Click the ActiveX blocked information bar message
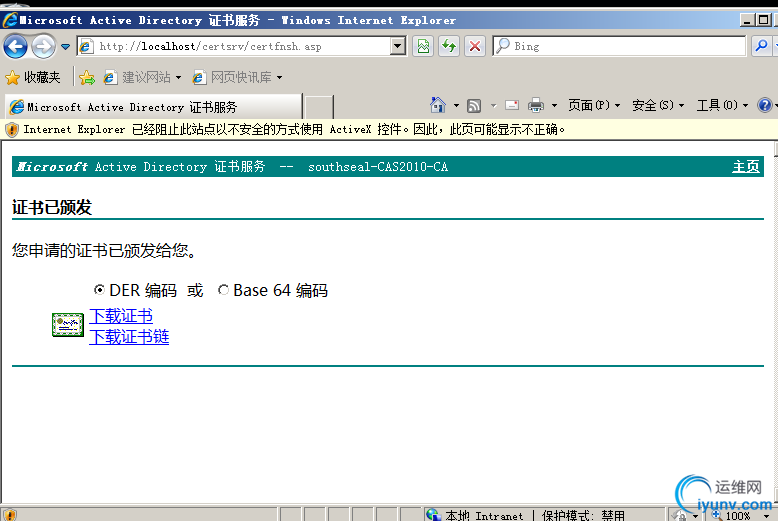This screenshot has height=521, width=778. [x=294, y=130]
